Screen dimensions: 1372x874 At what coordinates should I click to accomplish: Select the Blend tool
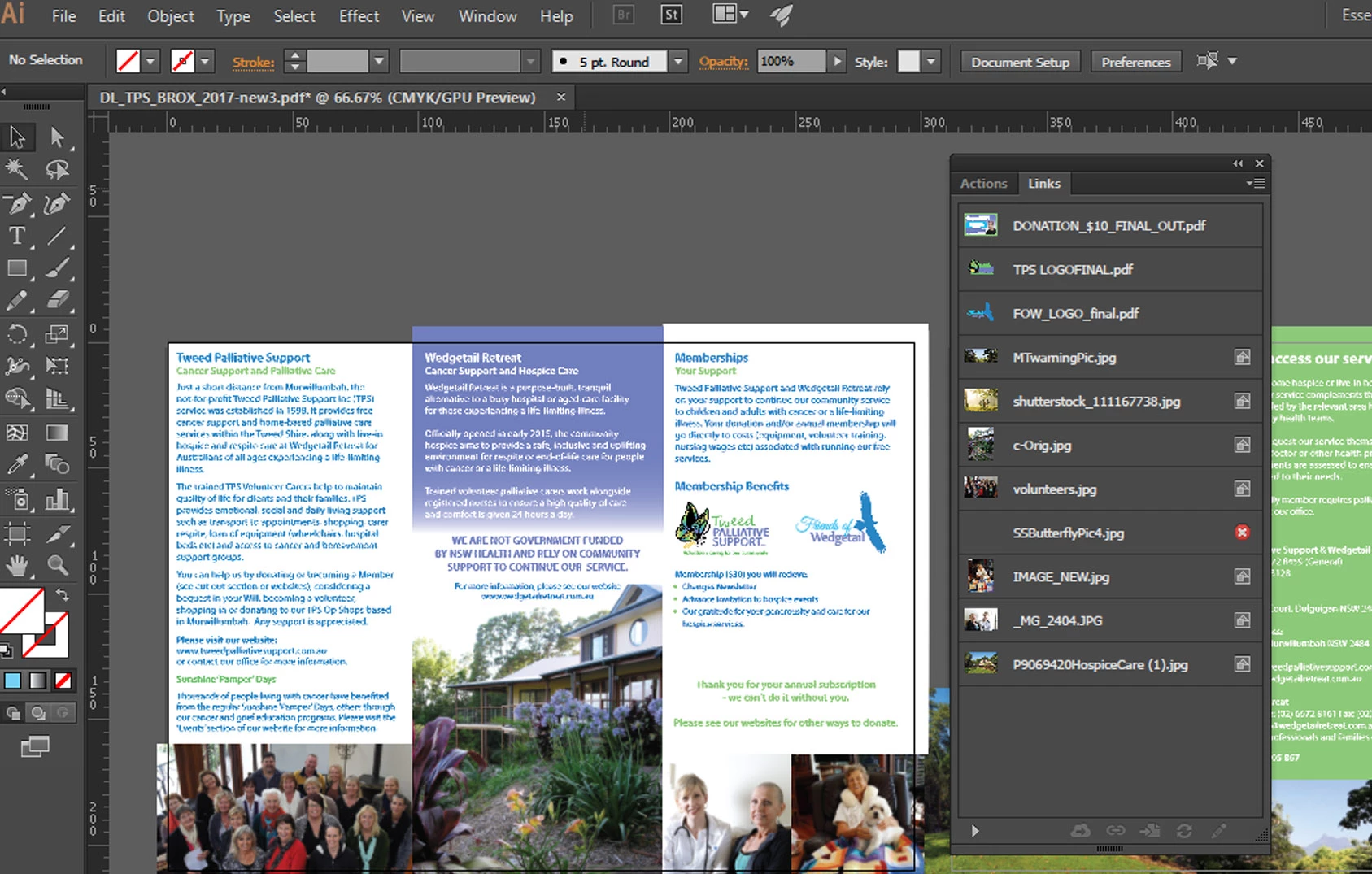point(57,465)
